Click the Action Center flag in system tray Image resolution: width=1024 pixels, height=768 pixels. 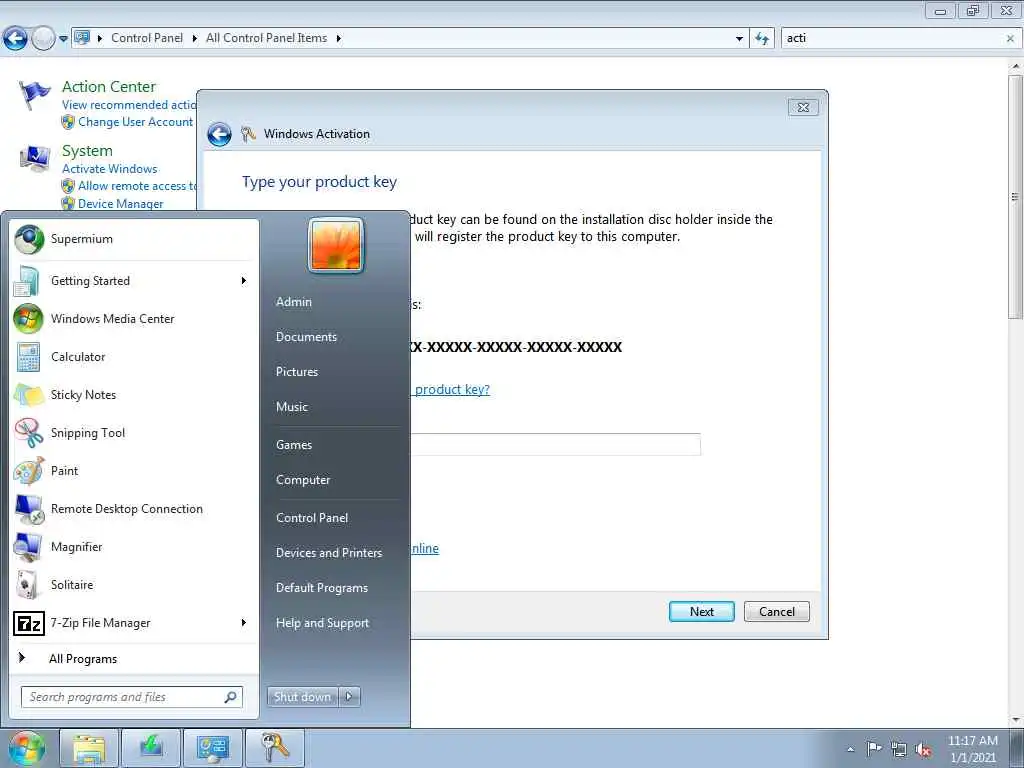pyautogui.click(x=873, y=748)
